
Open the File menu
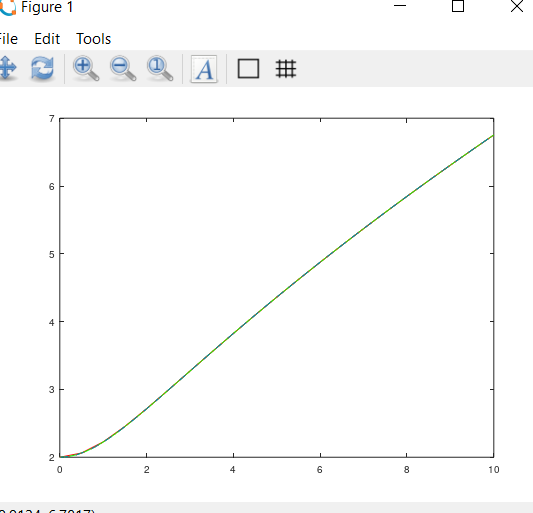pyautogui.click(x=8, y=39)
